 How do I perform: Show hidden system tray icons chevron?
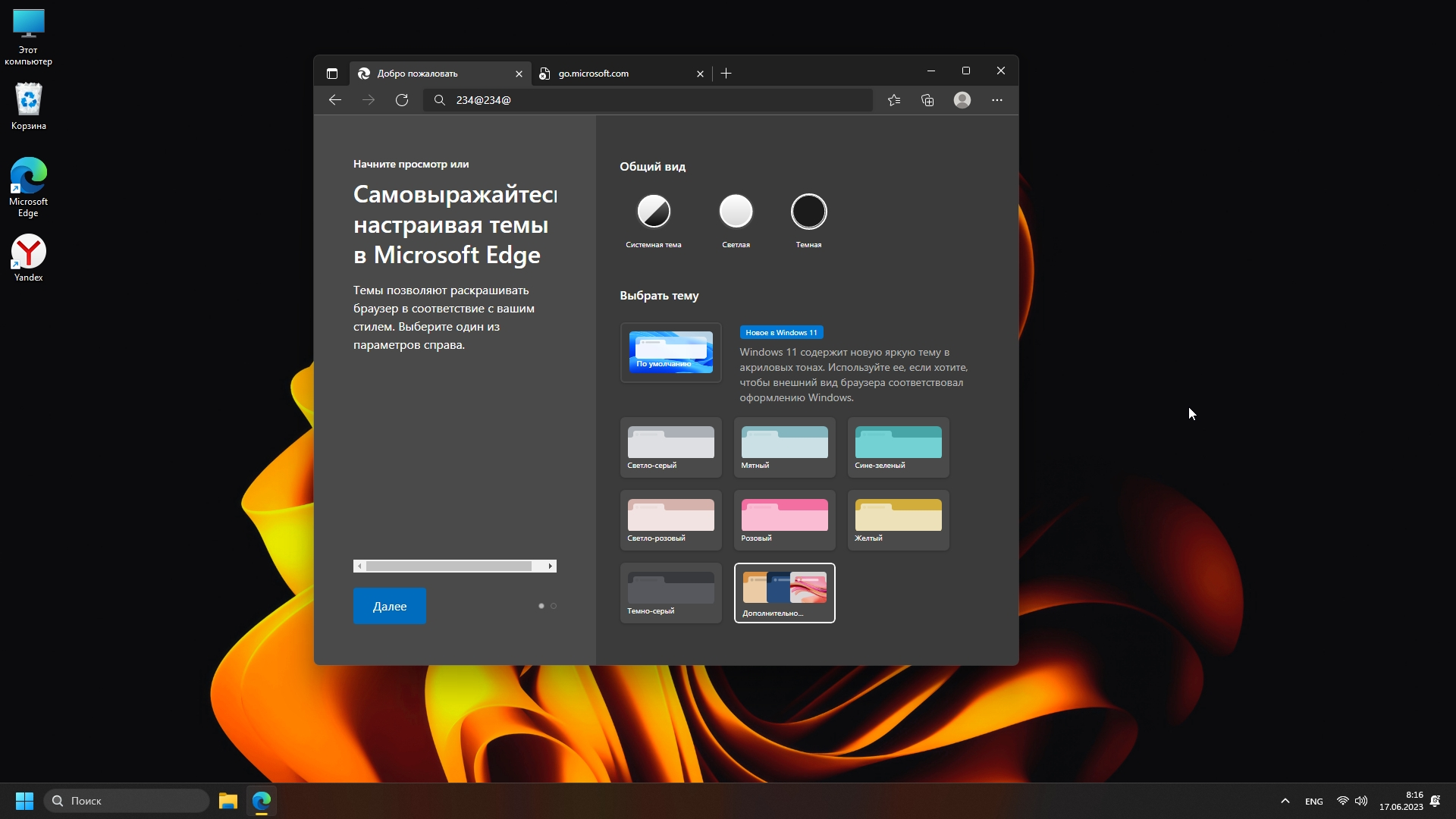click(x=1285, y=801)
